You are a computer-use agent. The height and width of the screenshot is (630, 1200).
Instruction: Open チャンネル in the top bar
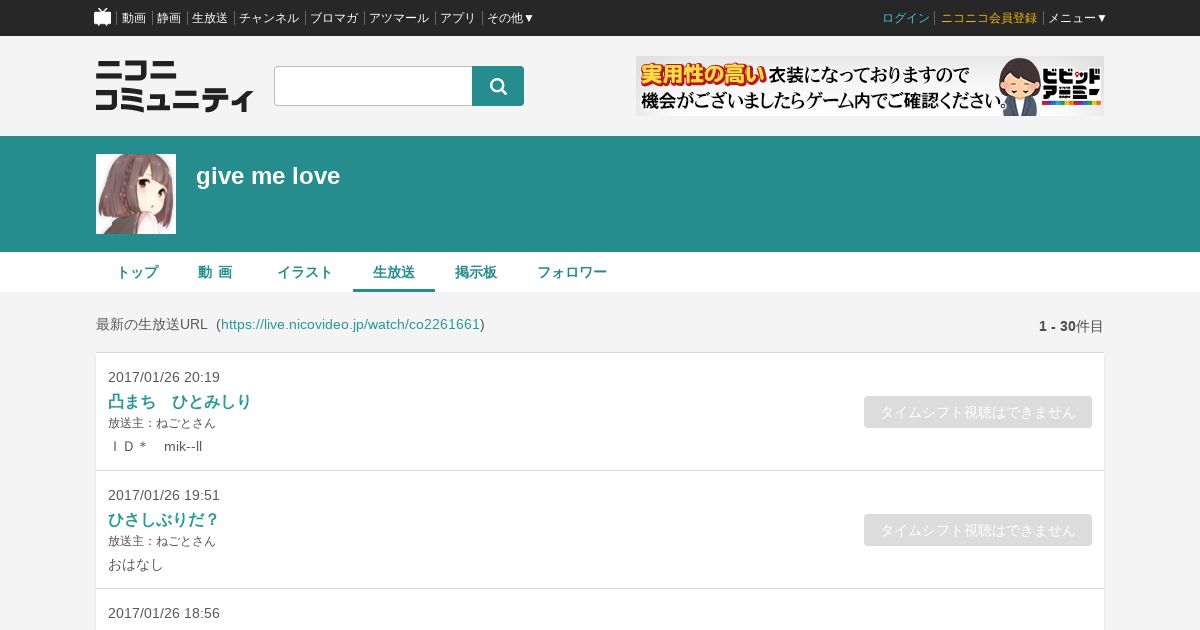269,18
